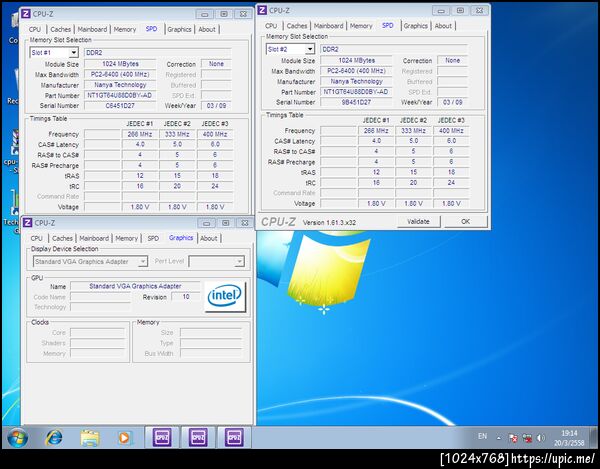Click Correction value None in Slot #1 window
The width and height of the screenshot is (600, 469).
[216, 64]
